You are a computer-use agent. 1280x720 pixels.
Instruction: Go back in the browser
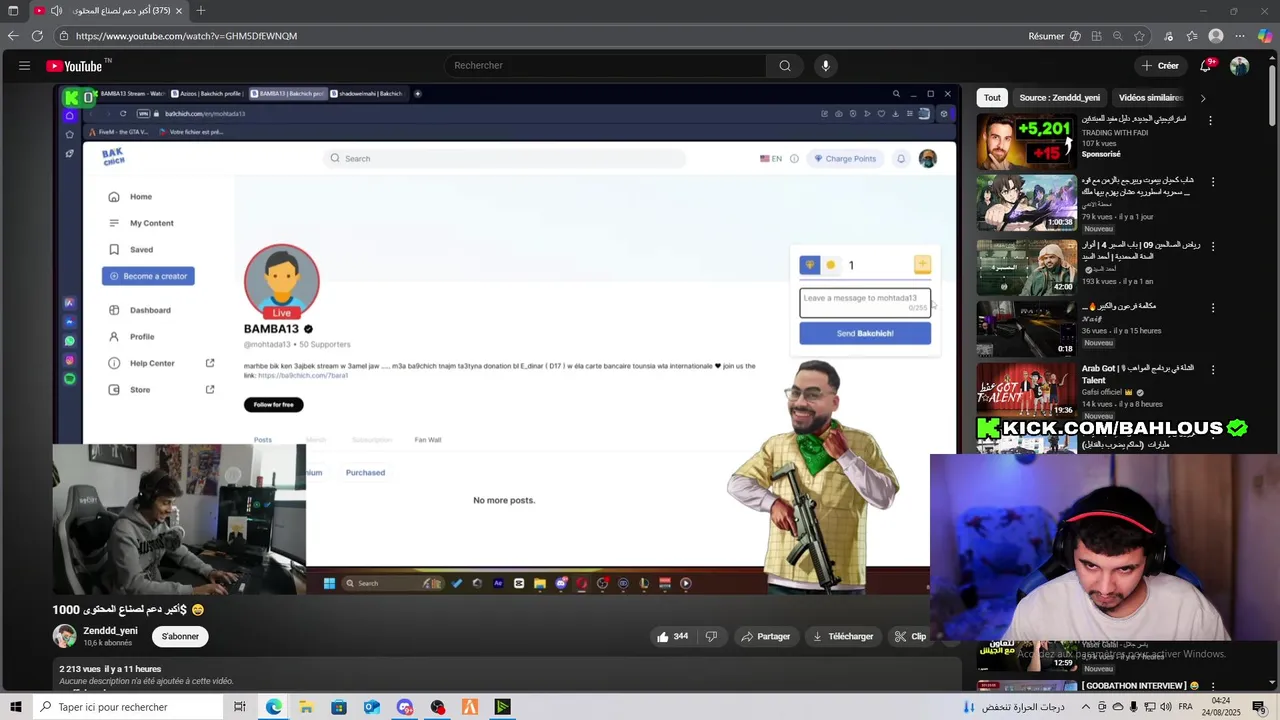click(13, 36)
